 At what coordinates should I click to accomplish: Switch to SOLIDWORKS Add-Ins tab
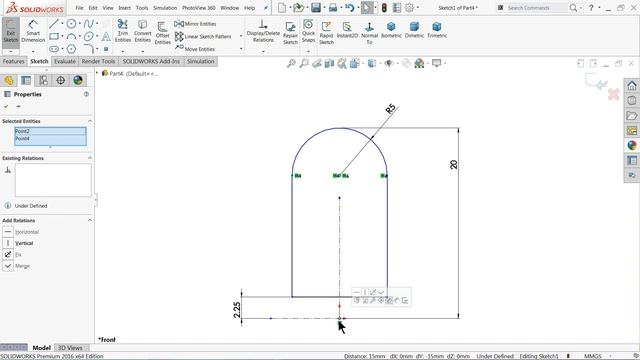151,62
